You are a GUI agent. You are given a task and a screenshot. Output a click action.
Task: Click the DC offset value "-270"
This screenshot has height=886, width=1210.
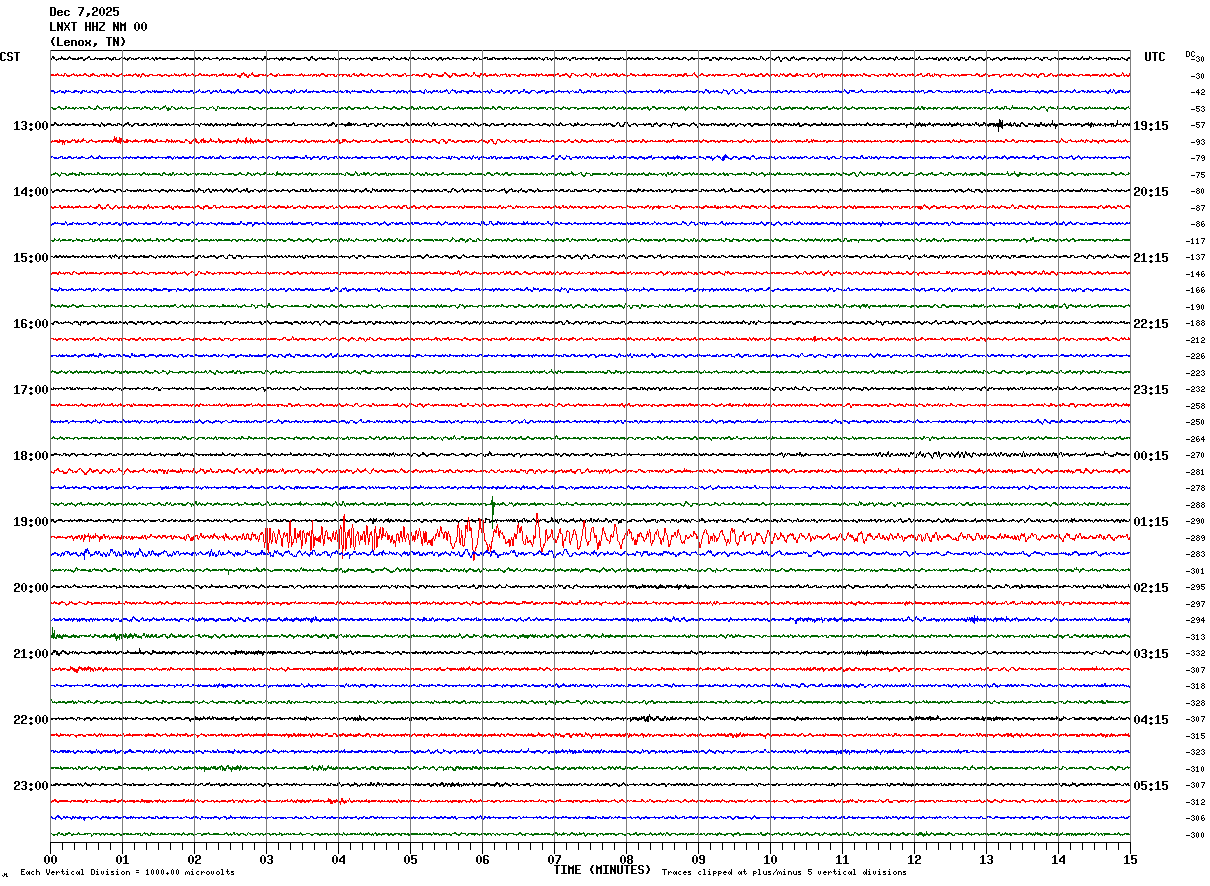pyautogui.click(x=1195, y=456)
